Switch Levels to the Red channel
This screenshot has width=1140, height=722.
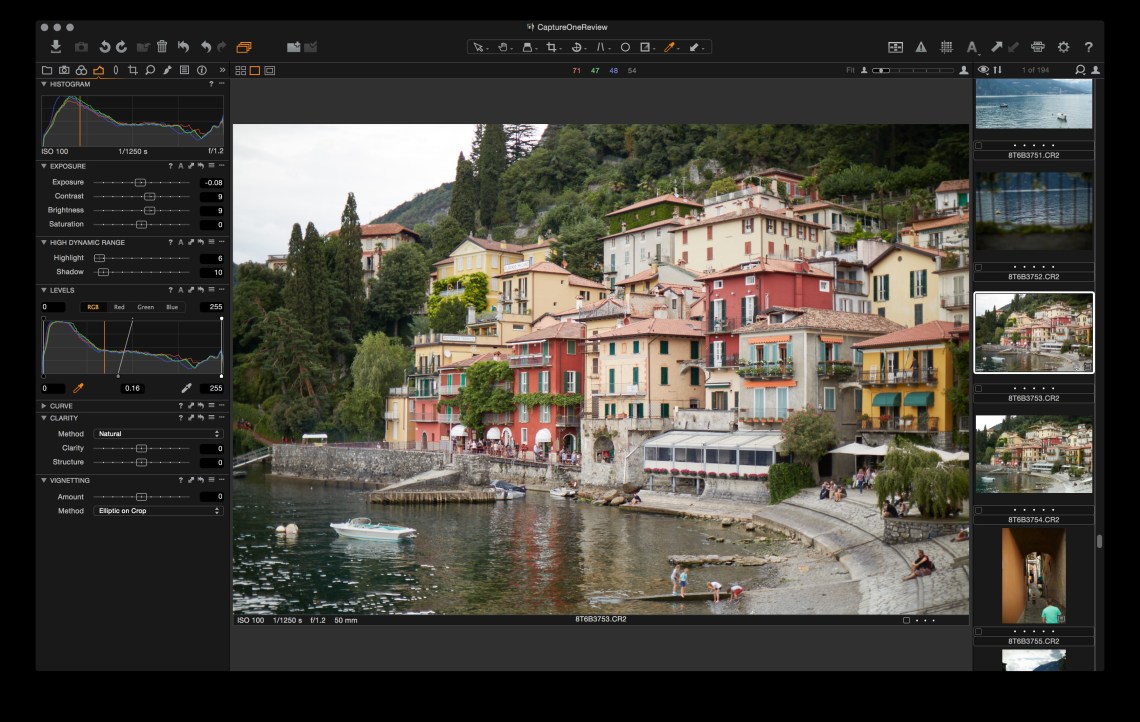119,307
